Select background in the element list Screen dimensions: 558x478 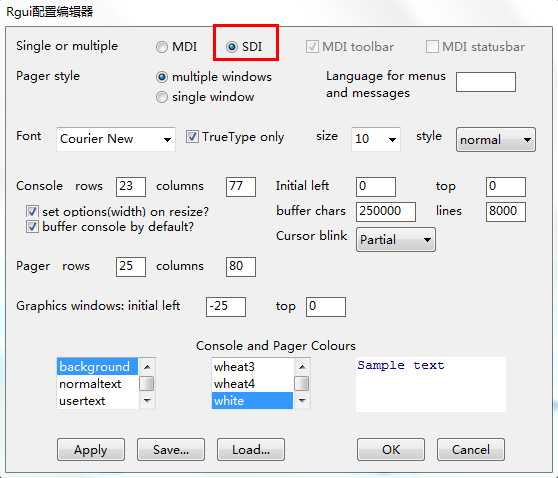point(97,367)
